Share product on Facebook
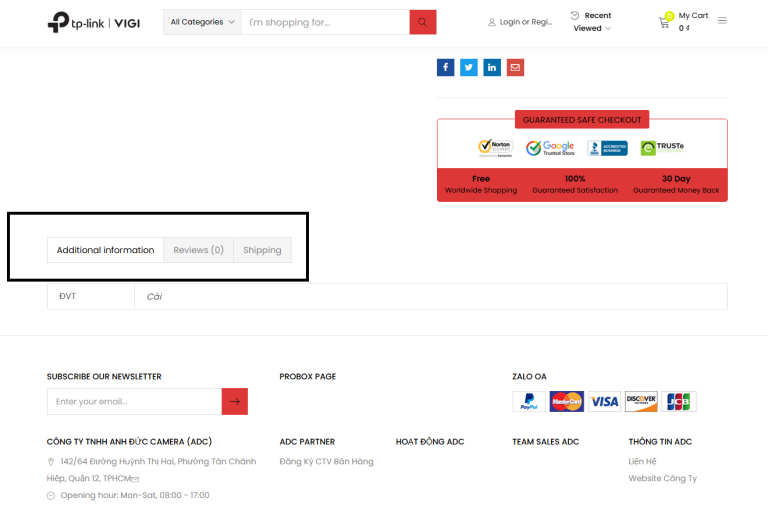 [x=445, y=67]
